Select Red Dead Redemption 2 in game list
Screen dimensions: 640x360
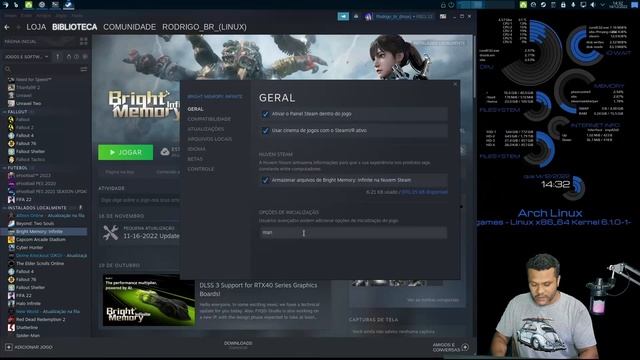pyautogui.click(x=40, y=320)
